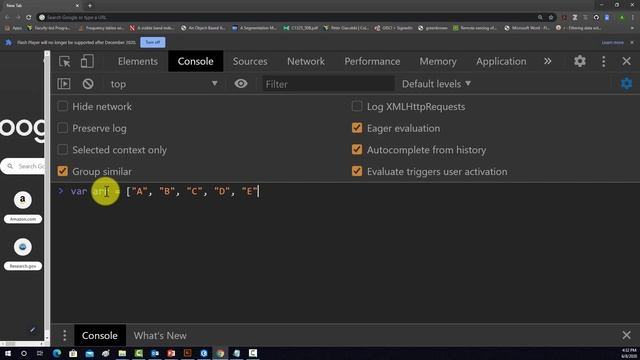Image resolution: width=640 pixels, height=360 pixels.
Task: Open the Research.gov shortcut tile
Action: pyautogui.click(x=23, y=253)
